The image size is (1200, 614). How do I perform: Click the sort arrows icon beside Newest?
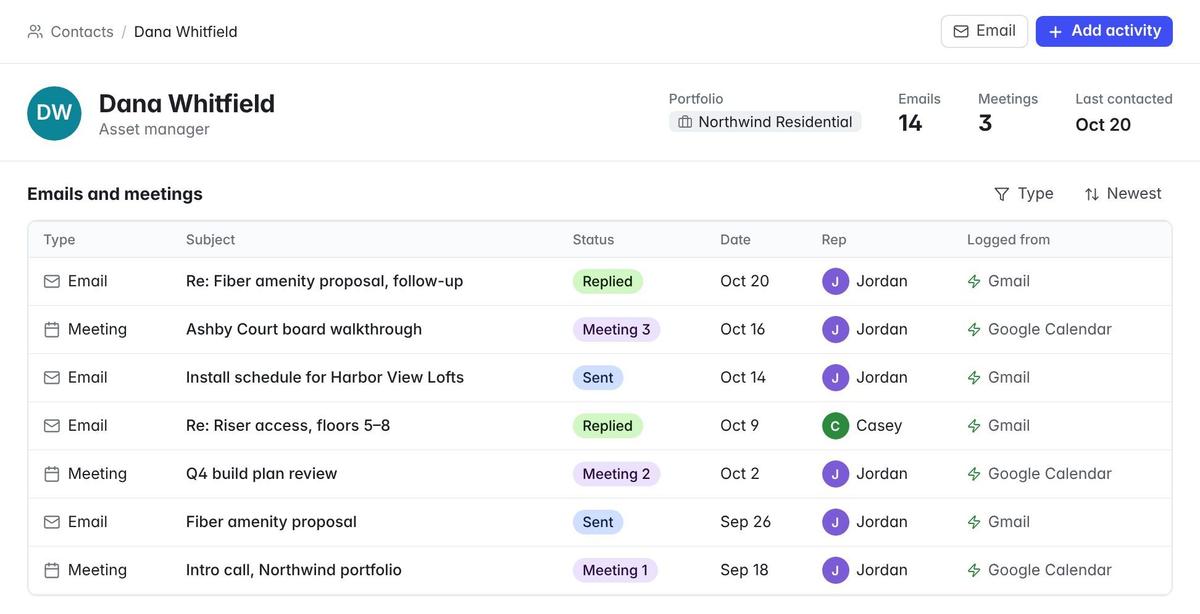1092,194
